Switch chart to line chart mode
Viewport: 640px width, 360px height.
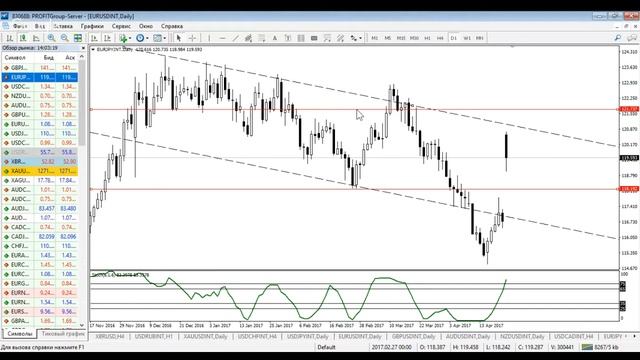(x=36, y=38)
